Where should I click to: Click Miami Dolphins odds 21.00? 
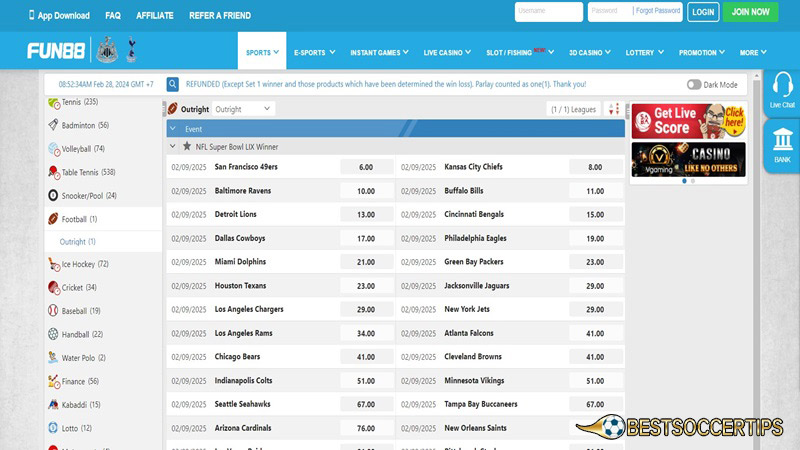tap(366, 262)
